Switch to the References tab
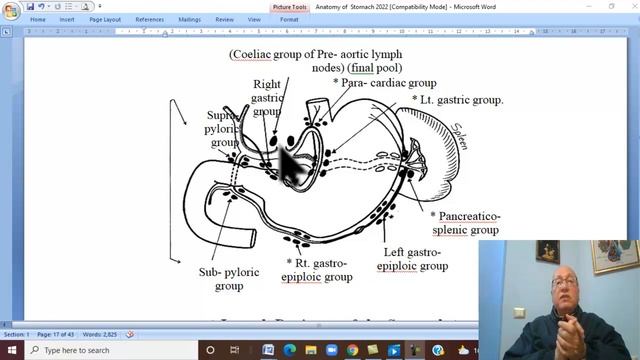The height and width of the screenshot is (360, 640). coord(149,20)
